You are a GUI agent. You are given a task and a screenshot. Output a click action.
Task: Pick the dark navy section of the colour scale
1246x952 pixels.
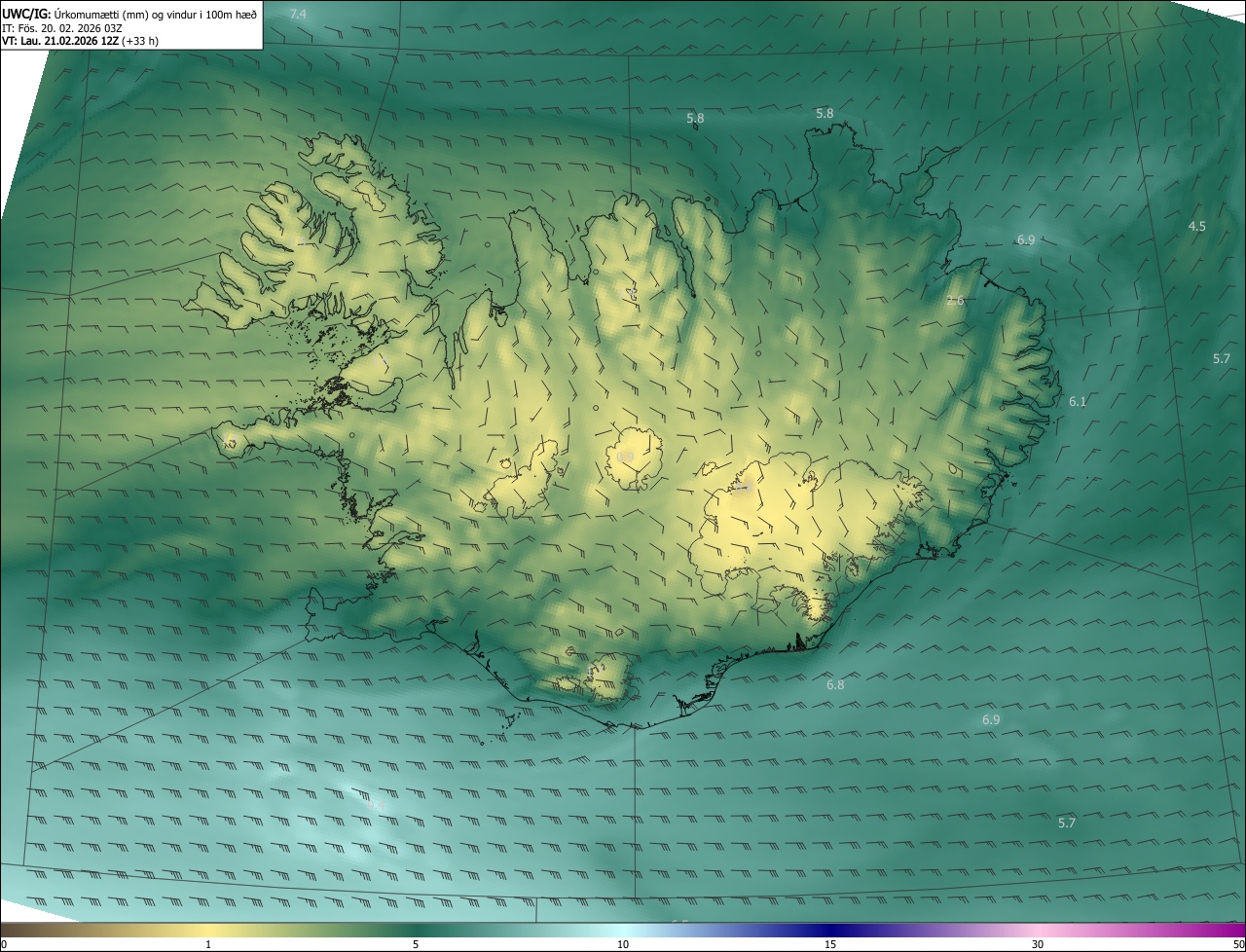tap(830, 930)
